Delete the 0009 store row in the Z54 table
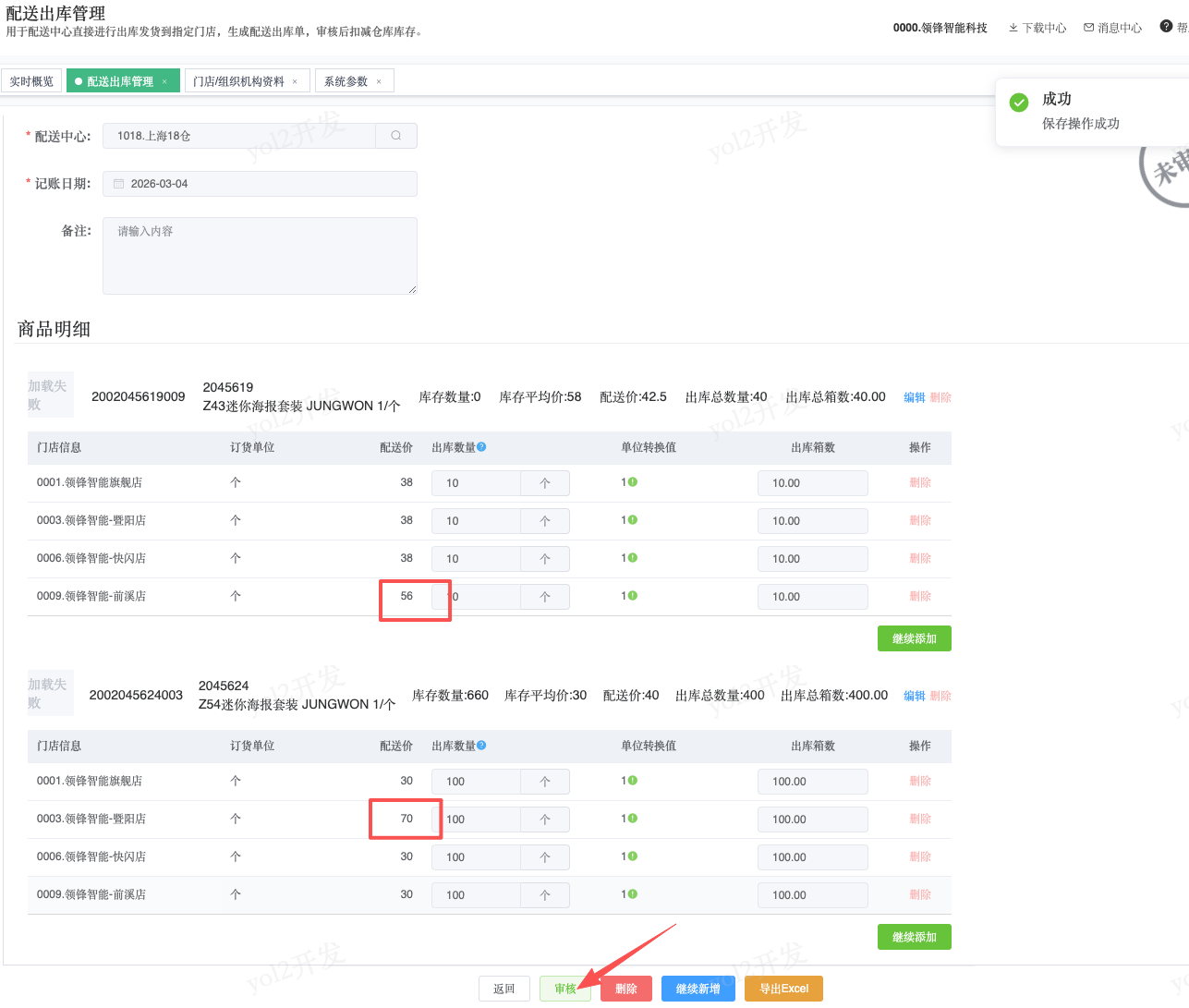The image size is (1189, 1008). [920, 894]
